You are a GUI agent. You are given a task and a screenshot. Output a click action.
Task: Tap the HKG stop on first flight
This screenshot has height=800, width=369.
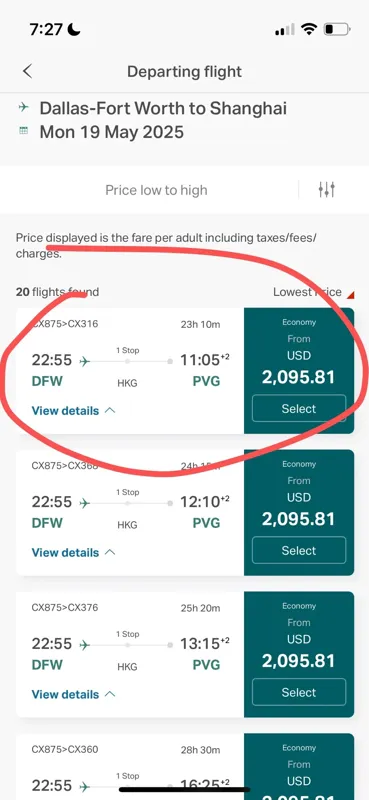(127, 383)
